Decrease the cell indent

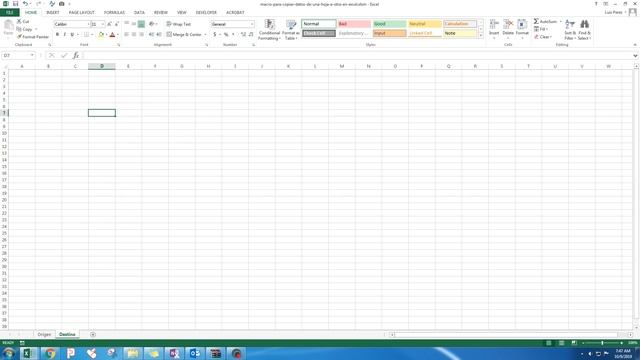(151, 35)
